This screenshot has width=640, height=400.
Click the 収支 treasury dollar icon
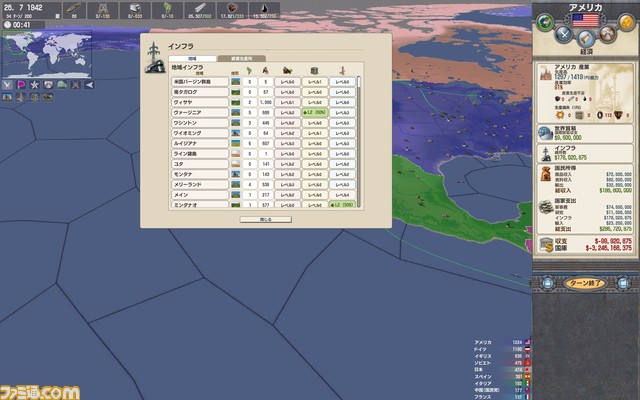tap(546, 244)
